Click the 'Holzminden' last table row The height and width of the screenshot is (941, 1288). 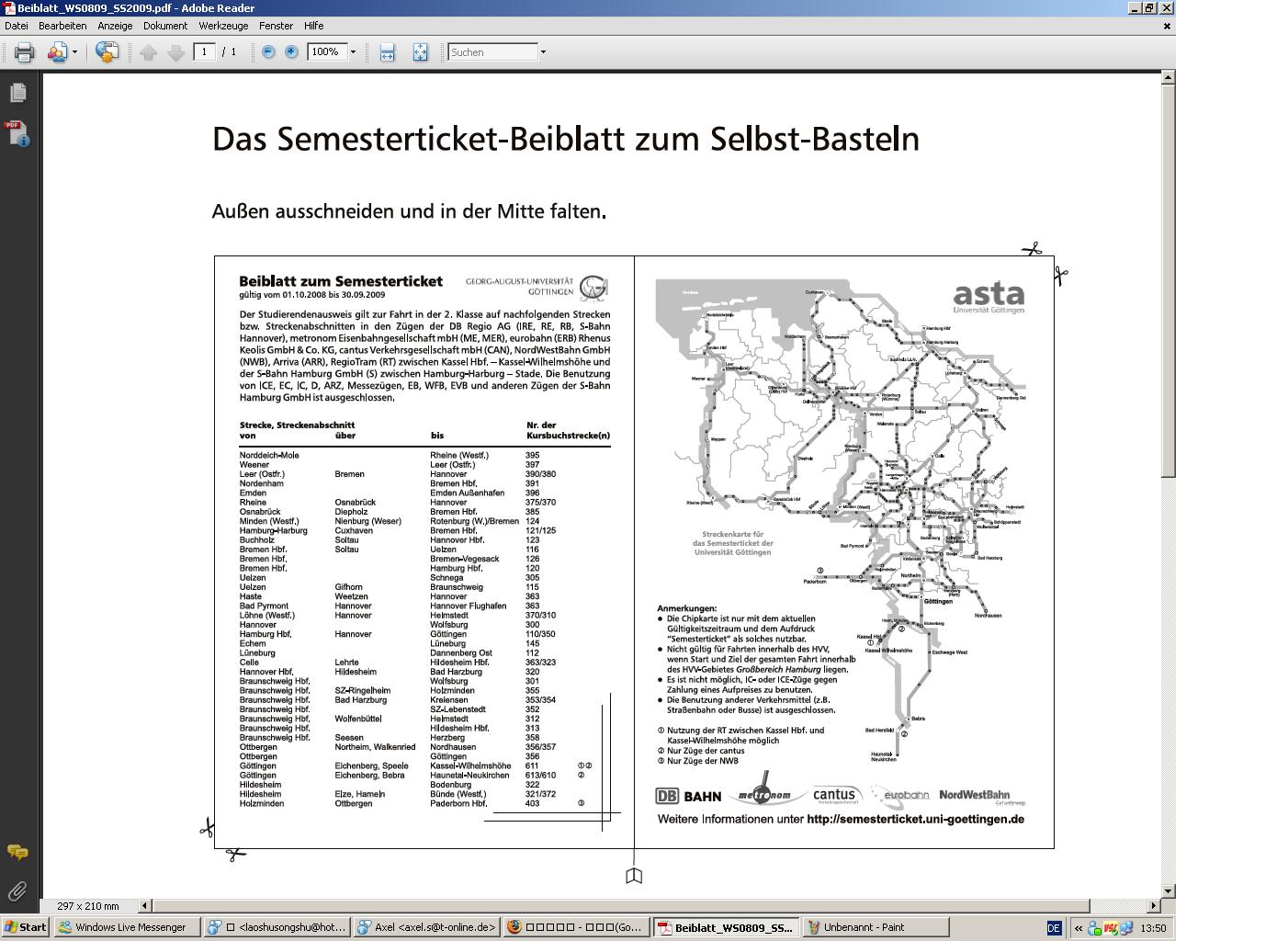coord(424,803)
